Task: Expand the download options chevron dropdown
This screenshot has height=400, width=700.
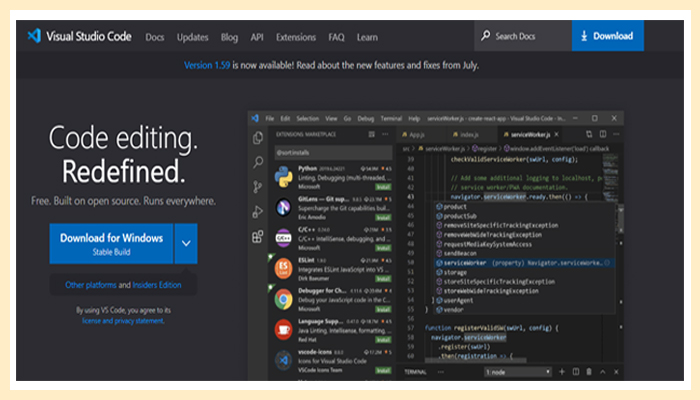Action: pos(186,244)
